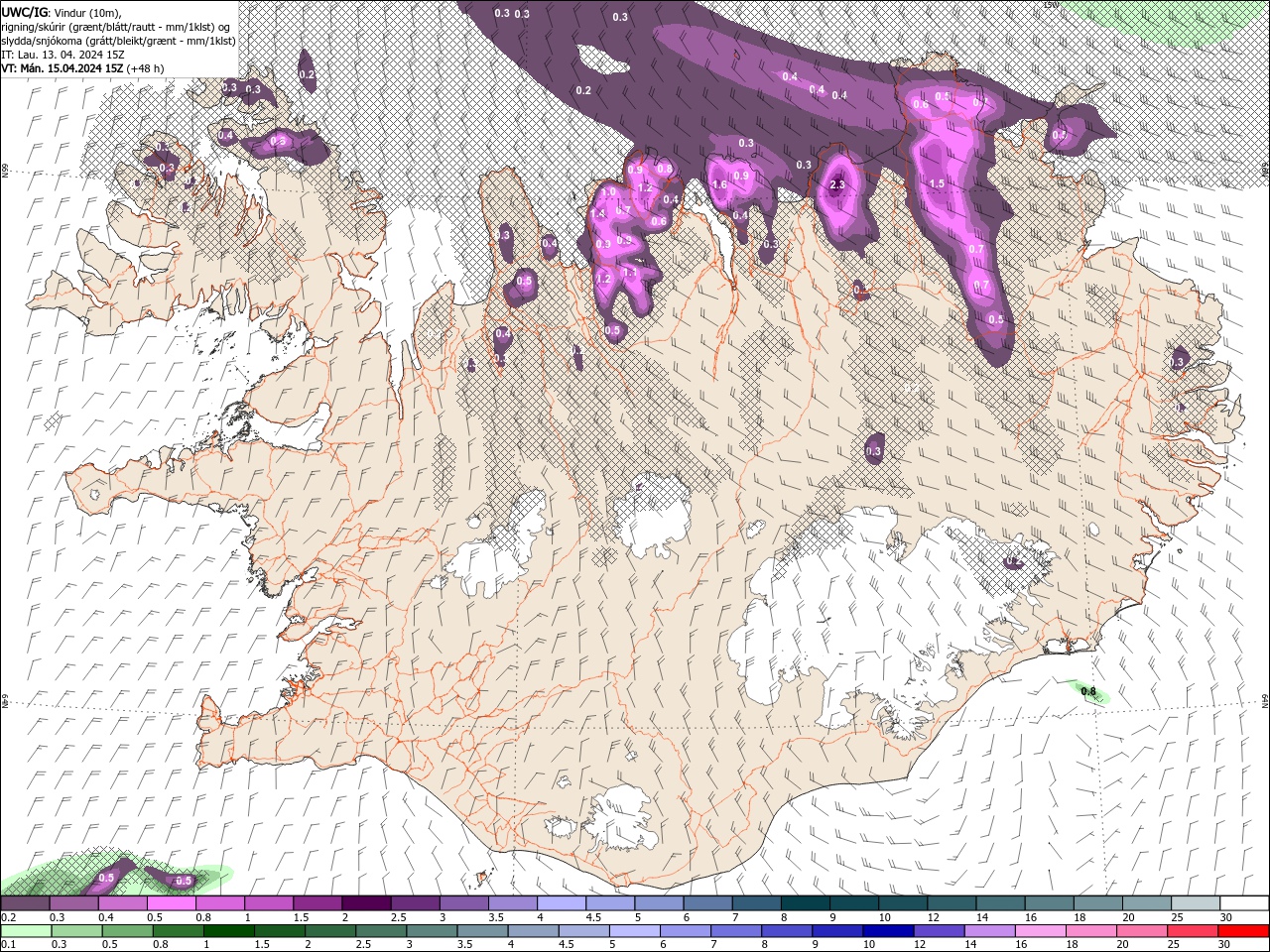Select the bright pink legend swatch labeled 0.5
This screenshot has height=952, width=1270.
[171, 903]
